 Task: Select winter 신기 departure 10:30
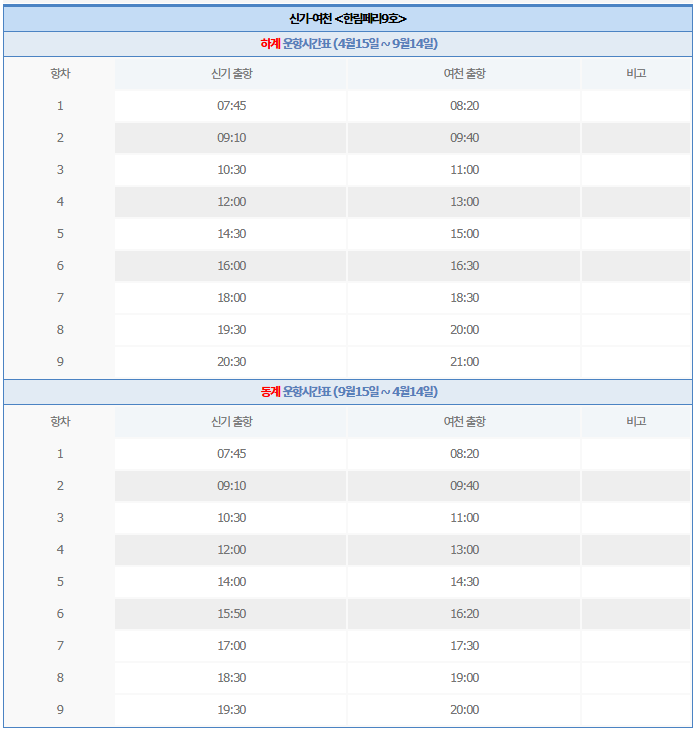(x=232, y=518)
